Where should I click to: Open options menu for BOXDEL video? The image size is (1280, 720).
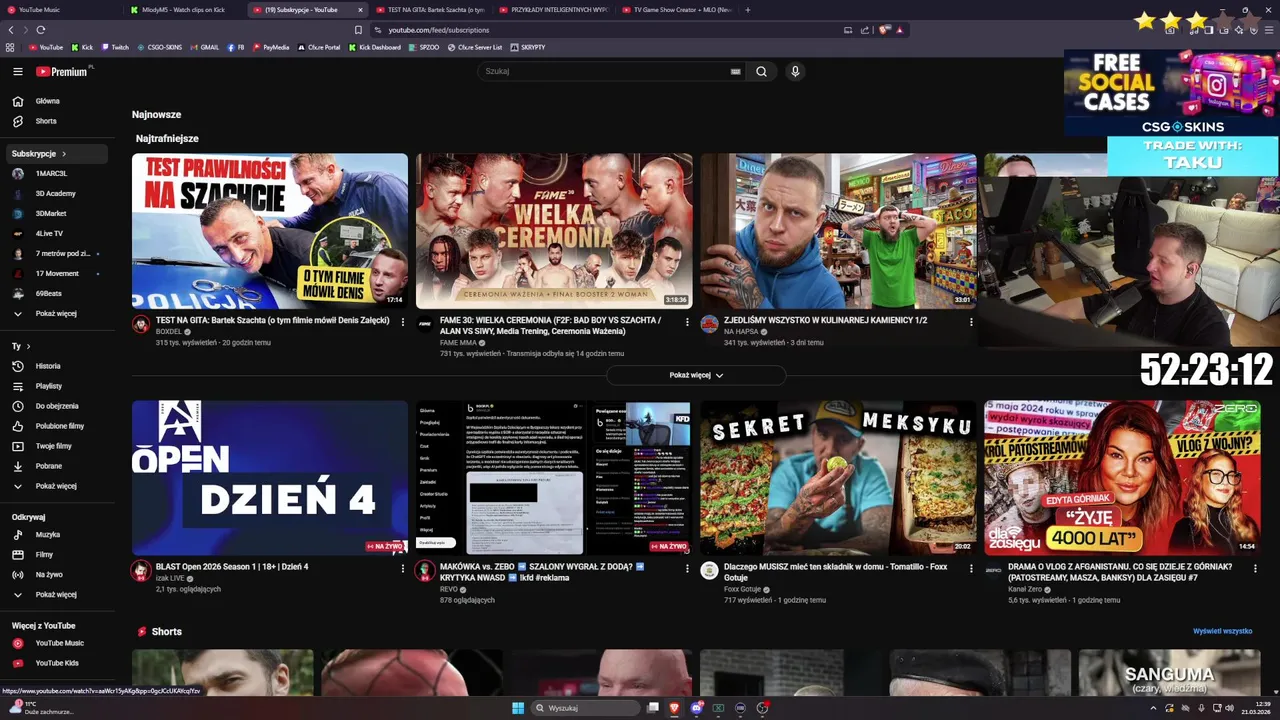pyautogui.click(x=403, y=322)
